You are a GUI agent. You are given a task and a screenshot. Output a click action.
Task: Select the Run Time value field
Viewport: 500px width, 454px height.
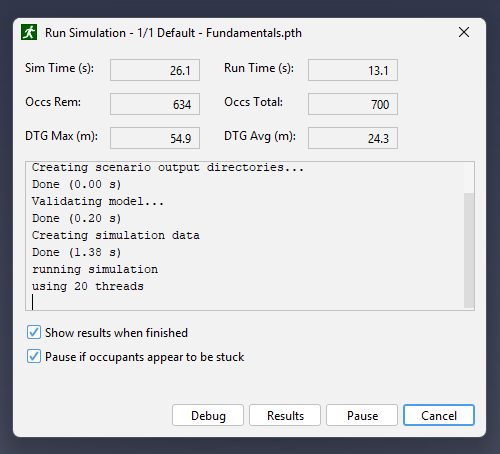pyautogui.click(x=353, y=70)
